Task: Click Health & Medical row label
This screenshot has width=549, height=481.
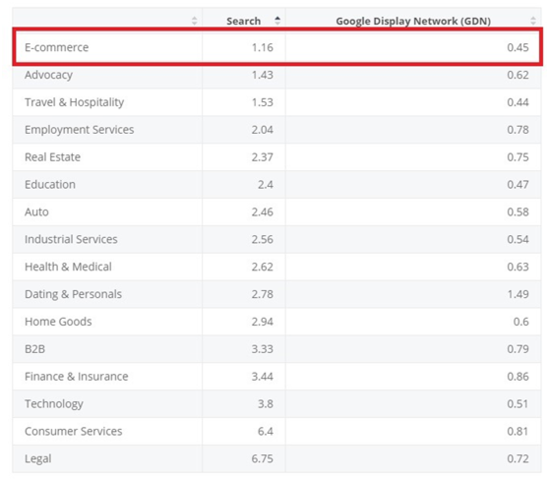Action: coord(68,267)
